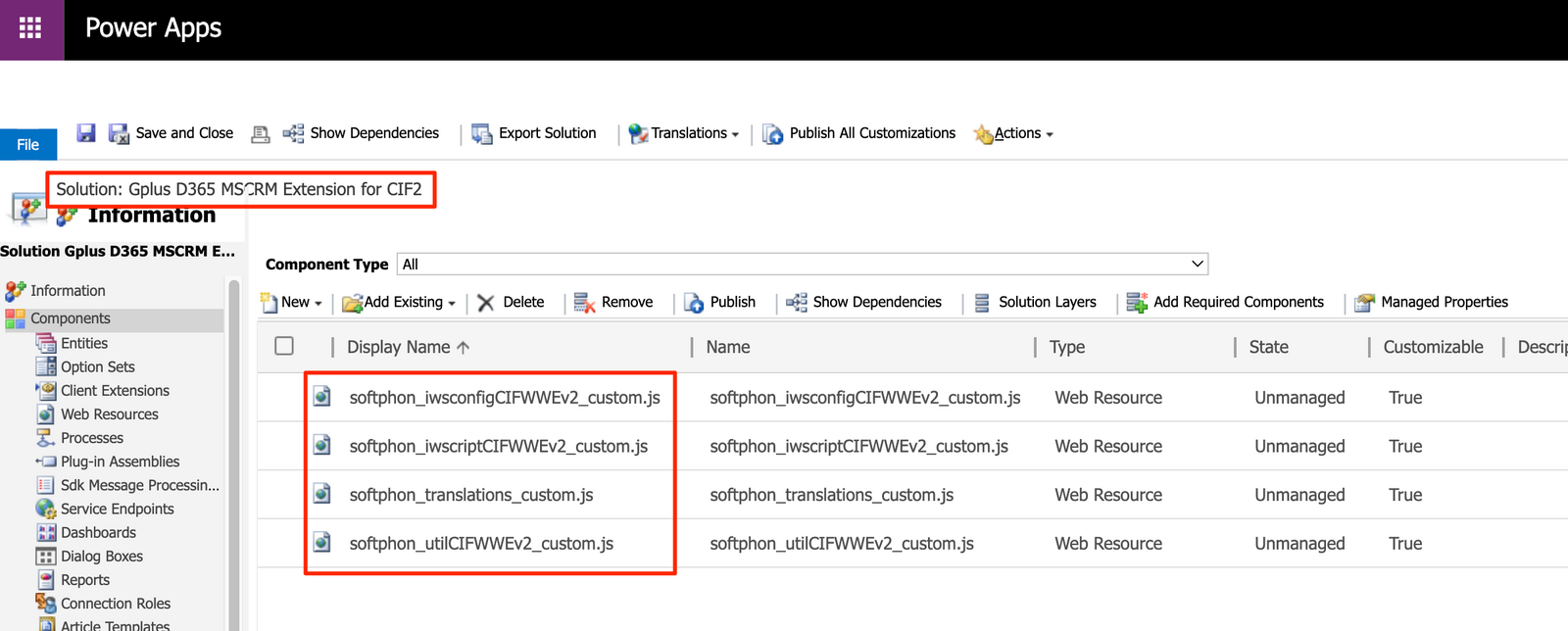This screenshot has height=631, width=1568.
Task: Open the Component Type dropdown
Action: tap(802, 264)
